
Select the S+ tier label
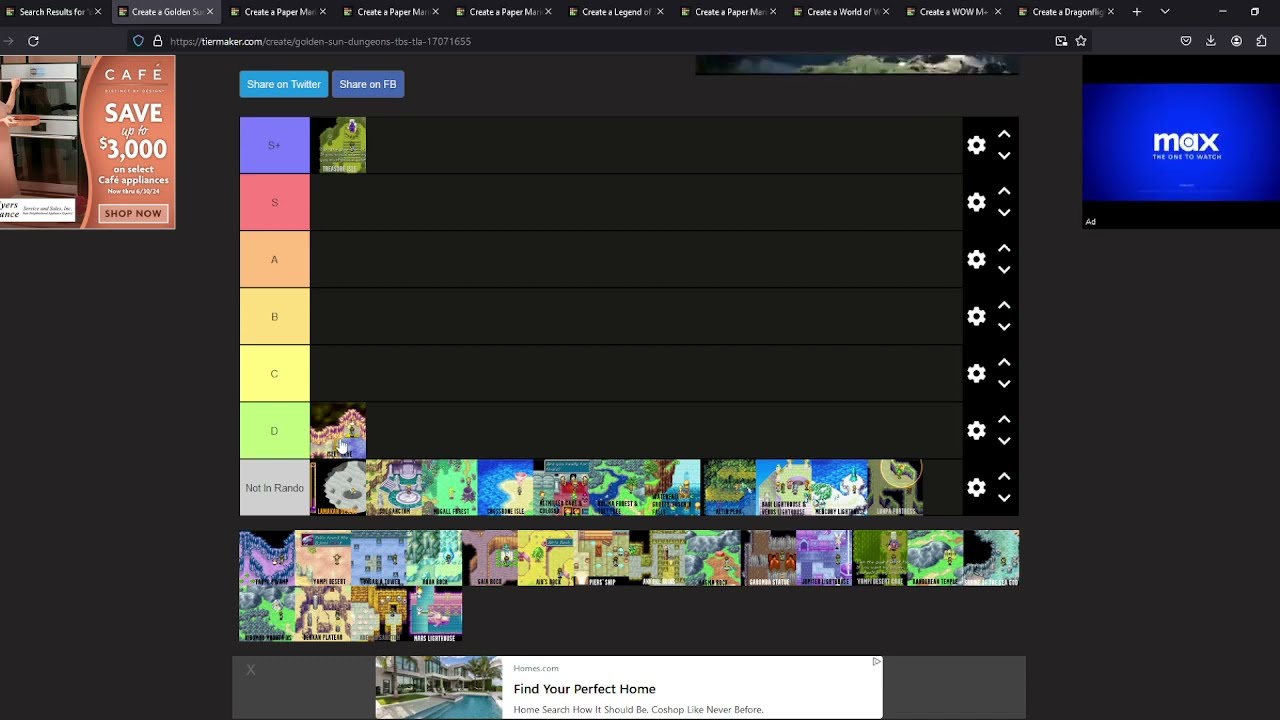coord(275,145)
